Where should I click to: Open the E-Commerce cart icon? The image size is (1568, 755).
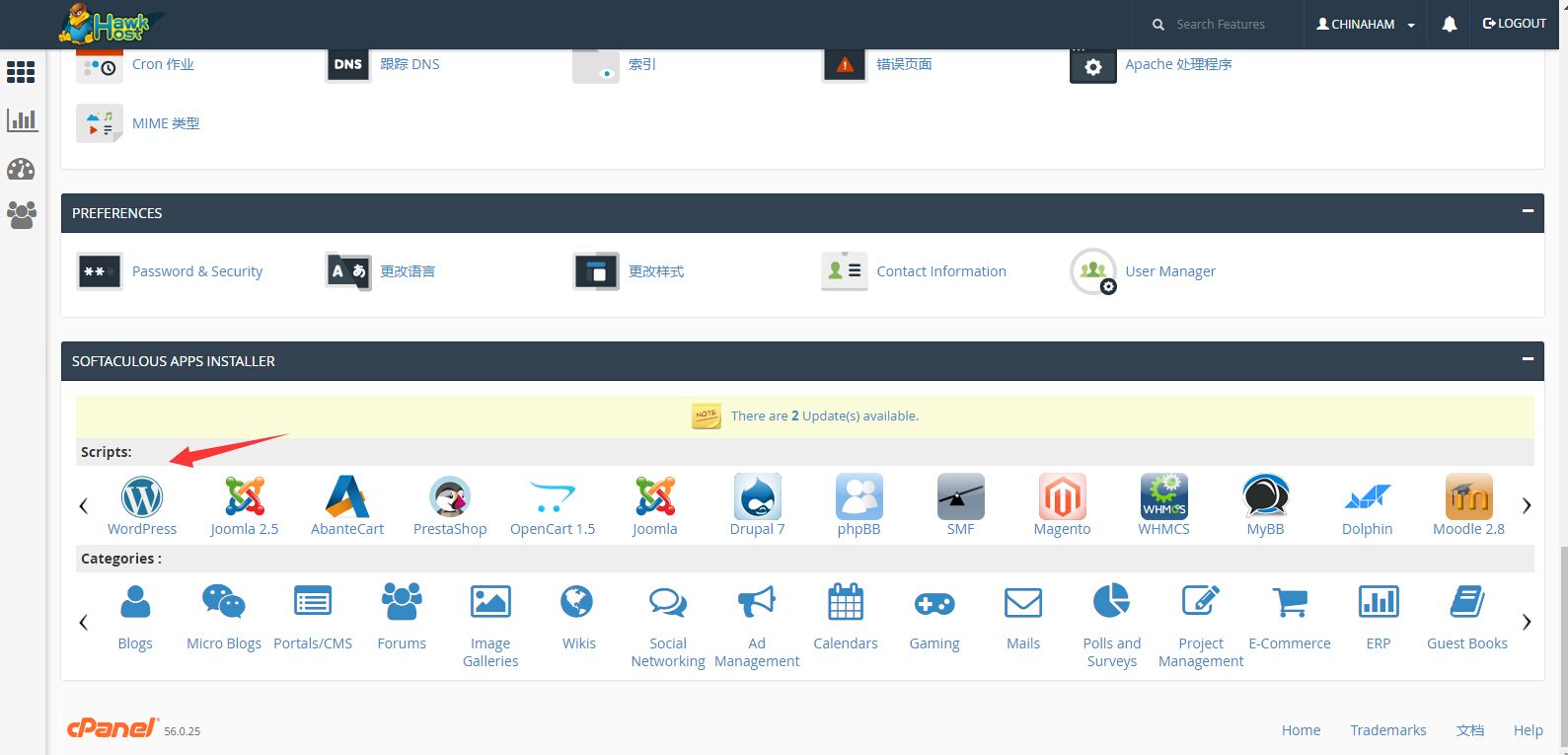[x=1290, y=602]
